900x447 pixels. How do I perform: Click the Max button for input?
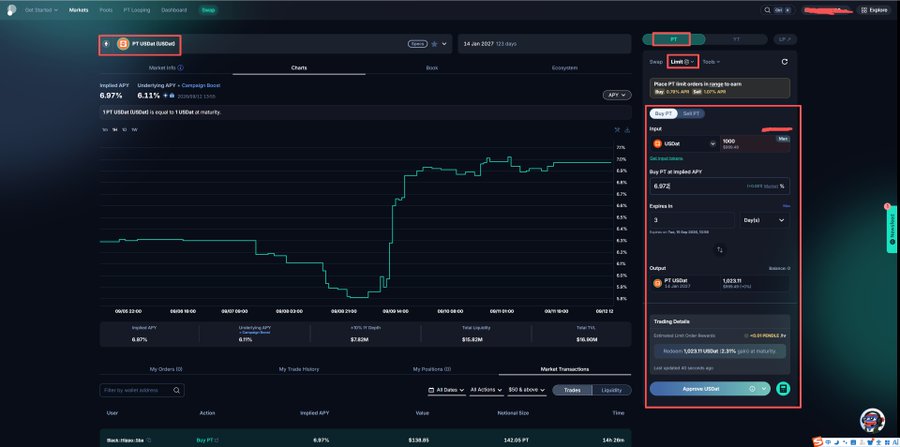(783, 139)
